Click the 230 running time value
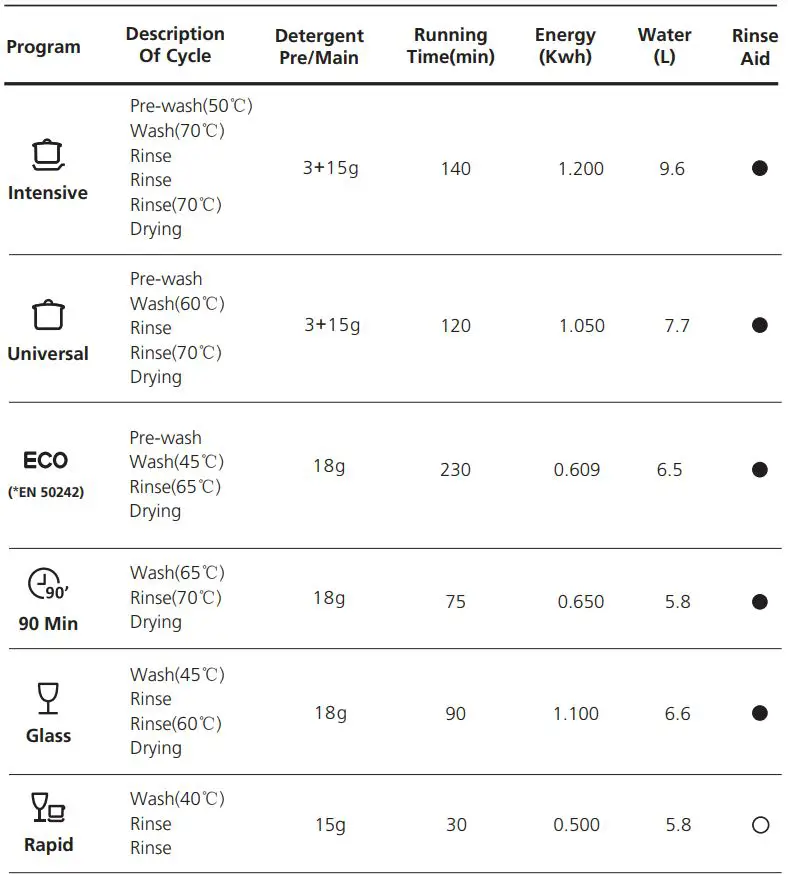The image size is (788, 874). (x=455, y=469)
